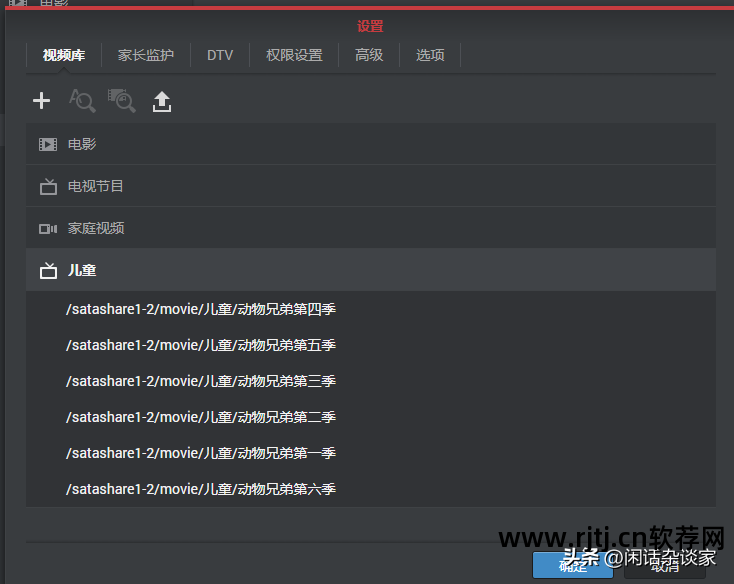
Task: Select the folder path 动物兄弟第六季
Action: (201, 489)
